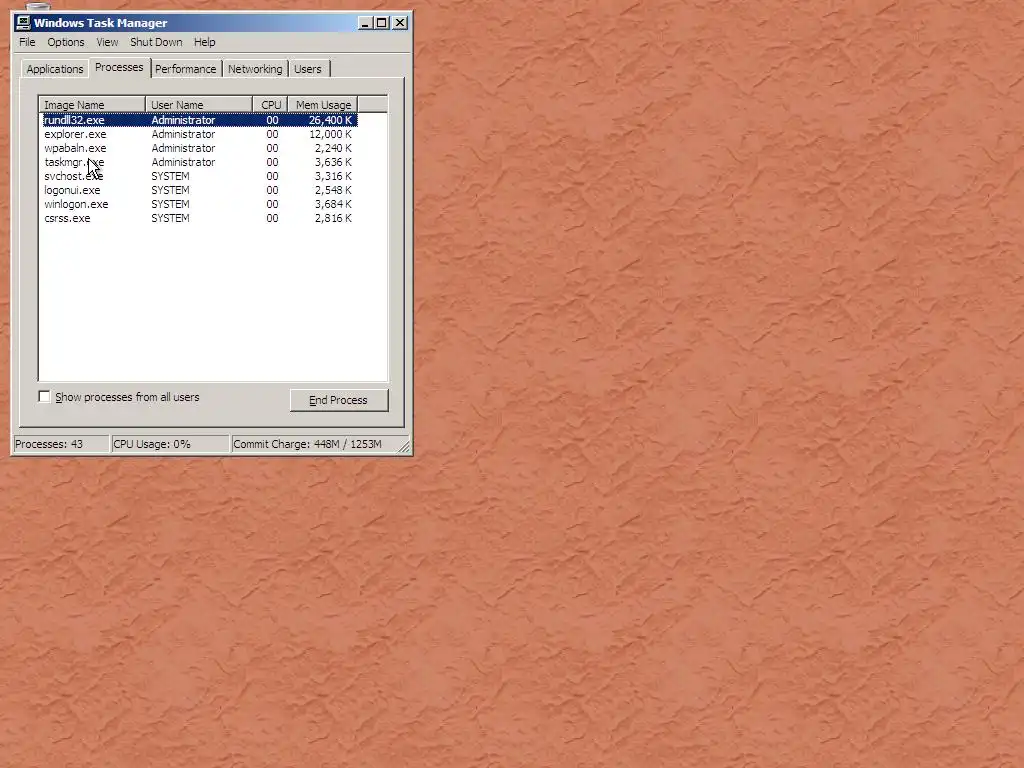Screen dimensions: 1024x768
Task: Select the rundll32.exe process row
Action: (x=199, y=120)
